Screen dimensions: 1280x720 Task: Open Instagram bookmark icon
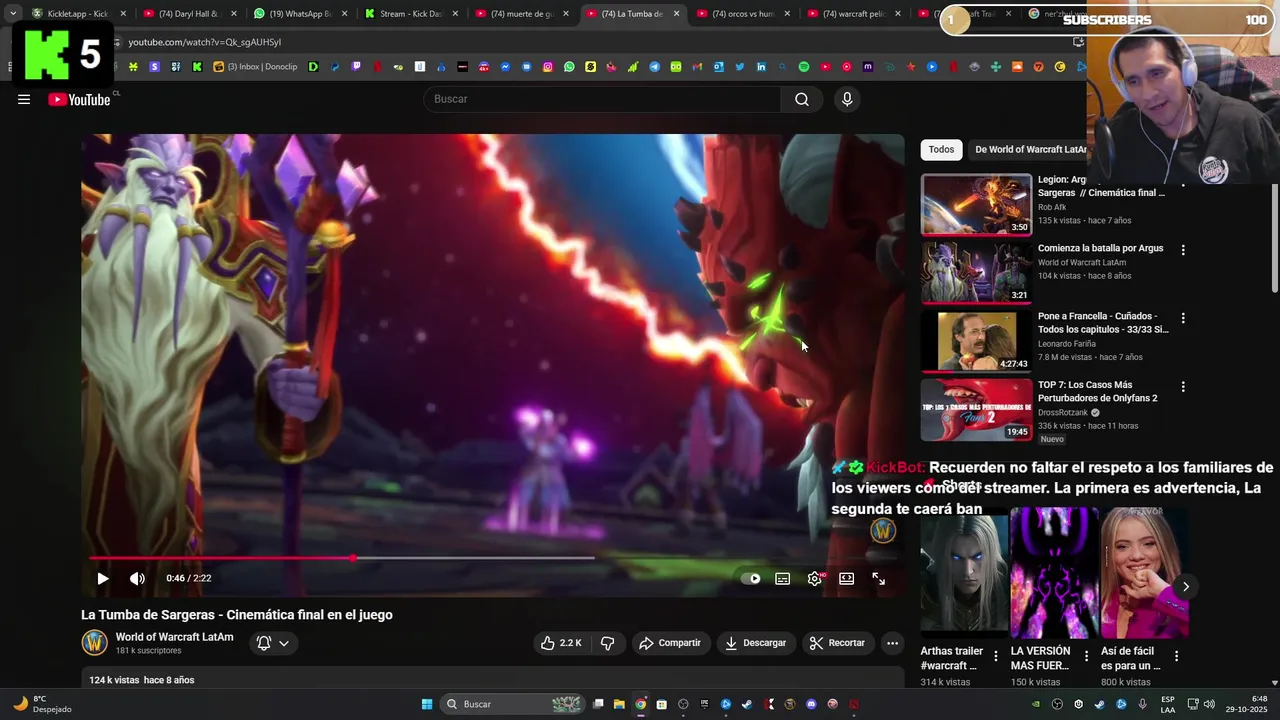coord(548,67)
